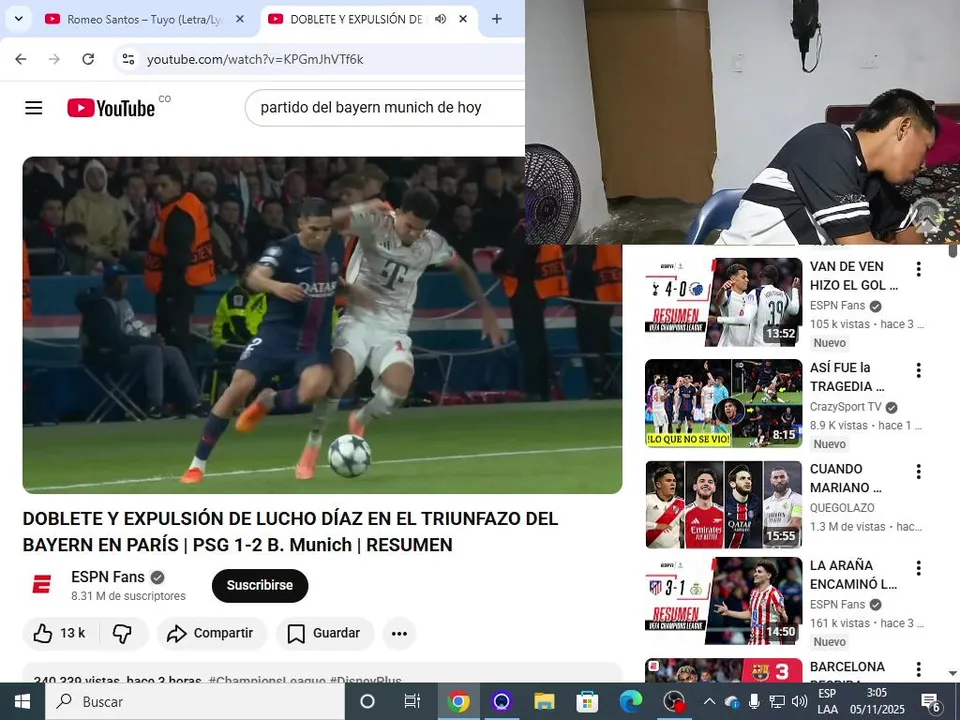This screenshot has height=720, width=960.
Task: Close the Romeo Santos Tuyo tab
Action: 240,19
